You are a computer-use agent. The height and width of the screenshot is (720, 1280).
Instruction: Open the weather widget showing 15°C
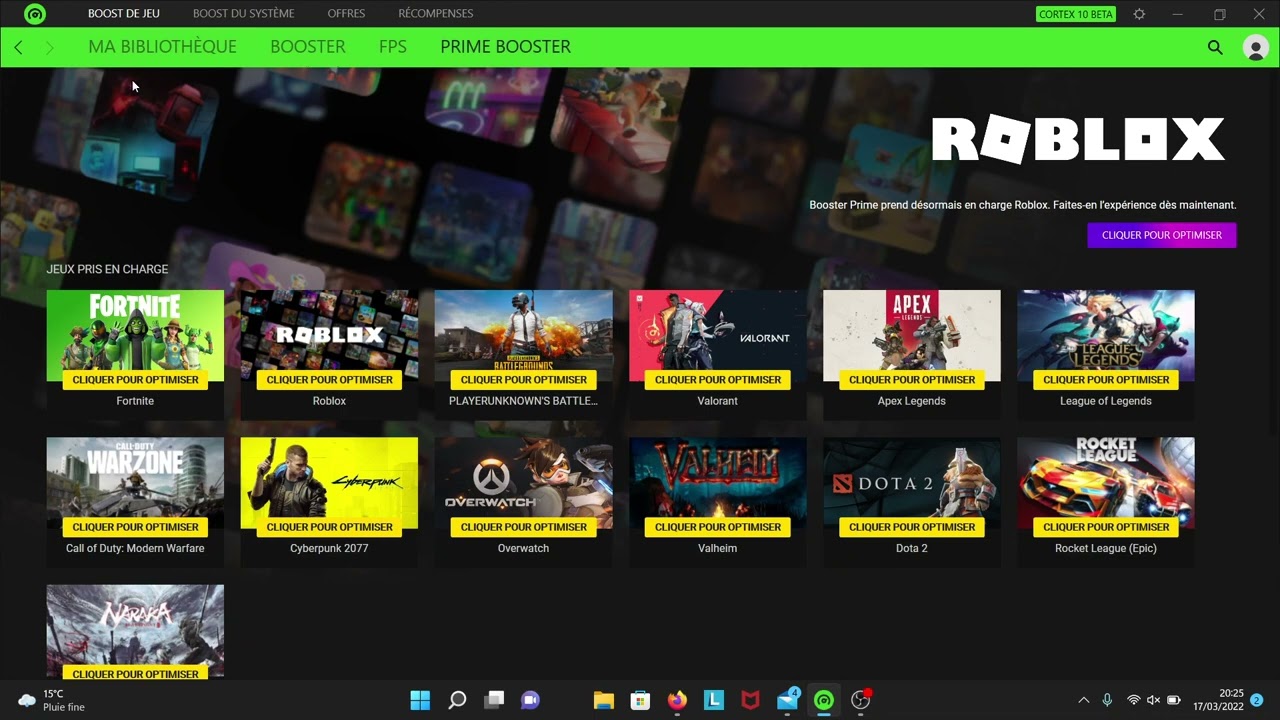pyautogui.click(x=52, y=700)
